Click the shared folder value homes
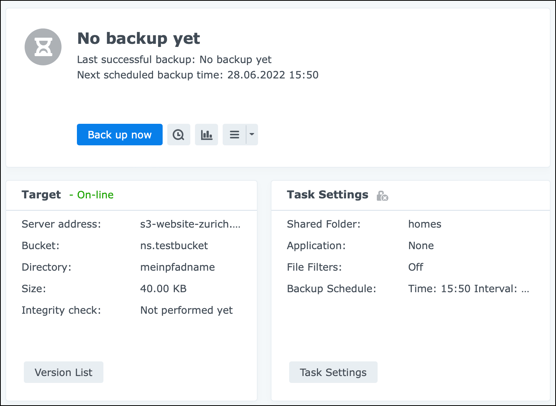Viewport: 556px width, 406px height. [x=425, y=224]
